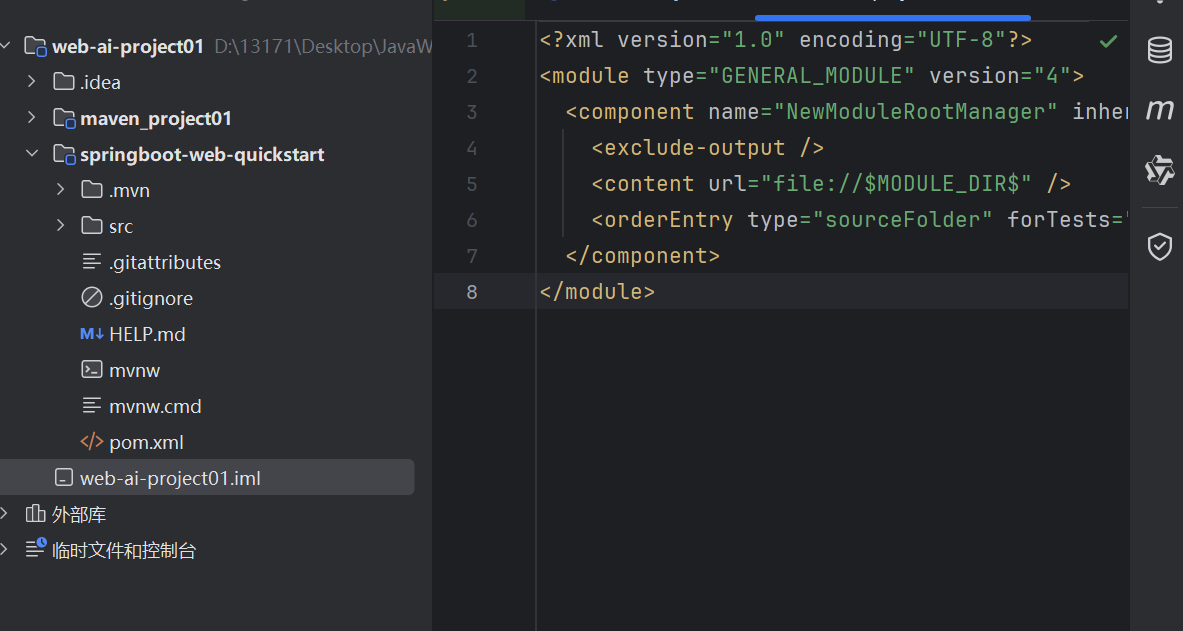
Task: Select springboot-web-quickstart module row
Action: (x=207, y=155)
